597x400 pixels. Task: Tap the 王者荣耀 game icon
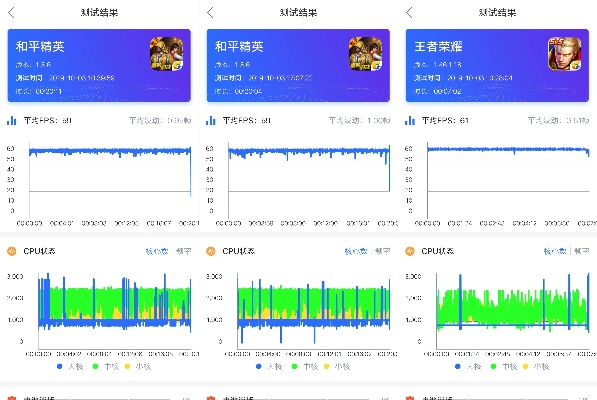tap(564, 54)
